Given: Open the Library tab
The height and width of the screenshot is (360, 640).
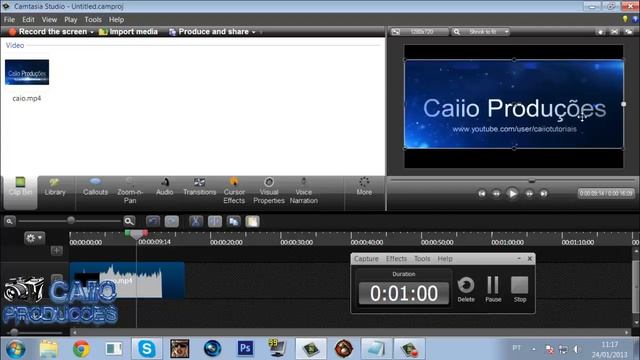Looking at the screenshot, I should tap(55, 187).
